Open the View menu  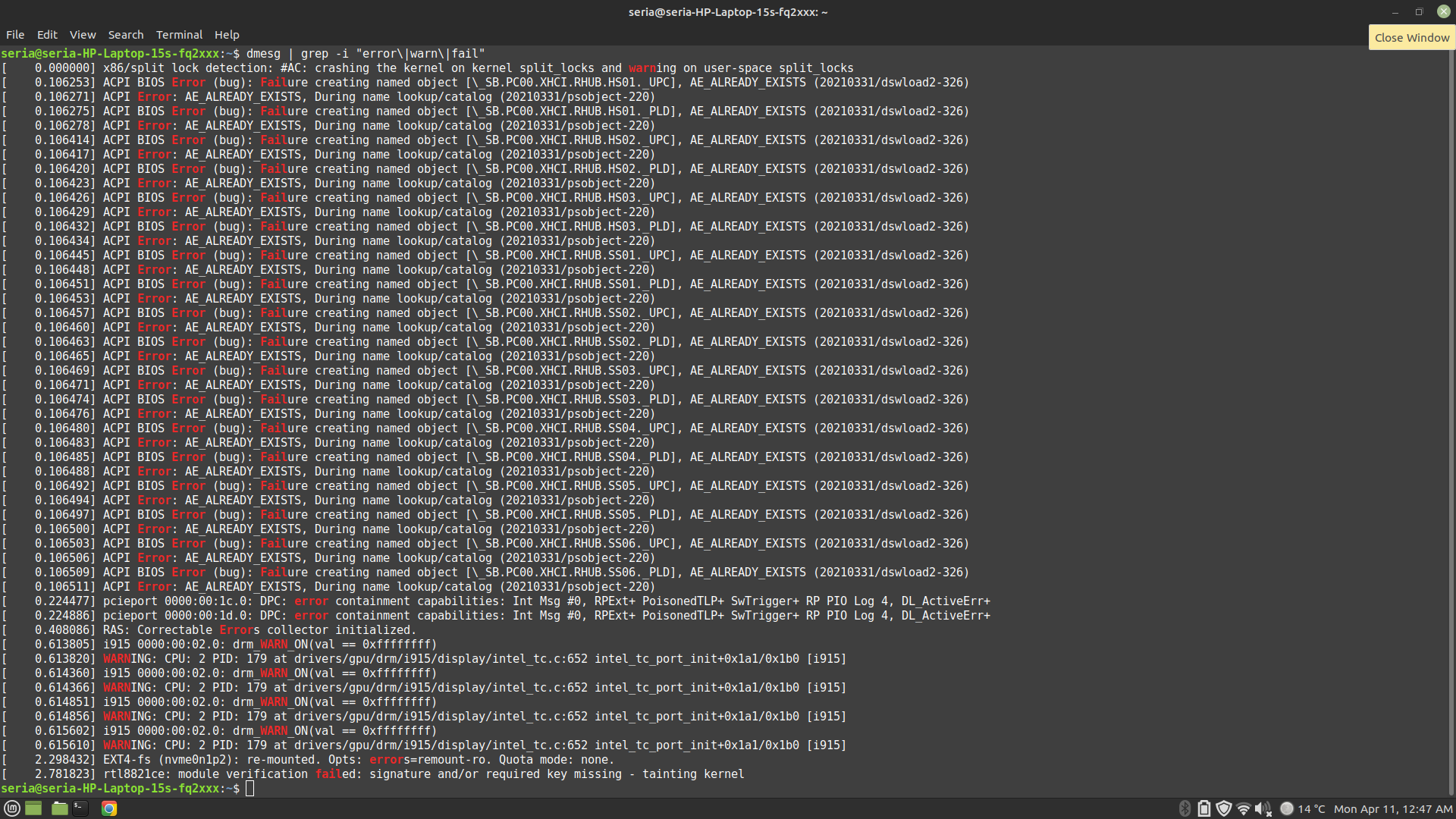[x=83, y=35]
